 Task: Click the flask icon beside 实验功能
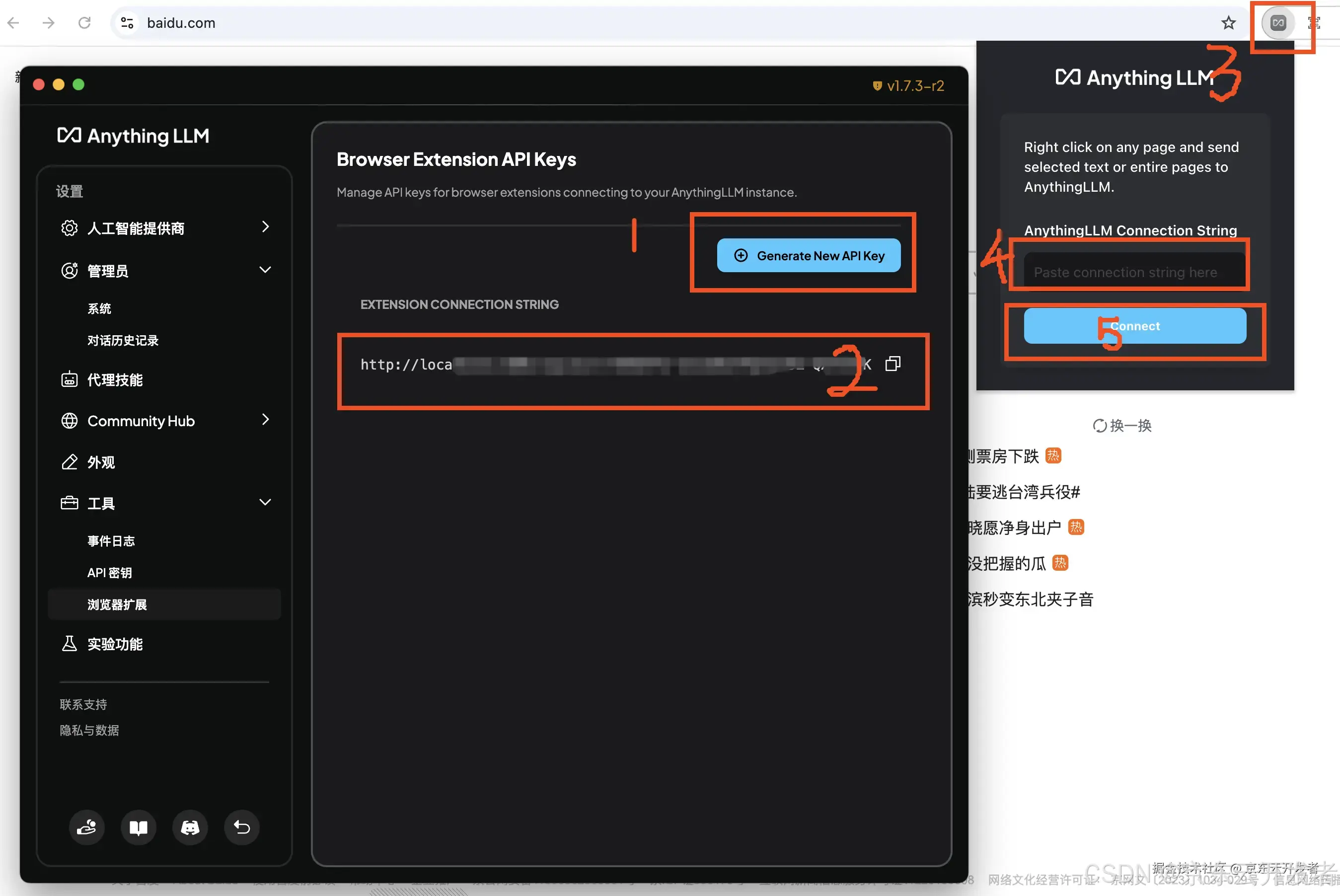pos(69,643)
